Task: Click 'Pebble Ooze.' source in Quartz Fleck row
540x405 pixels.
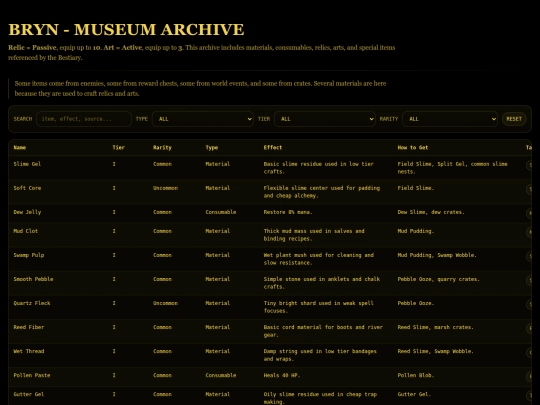Action: (x=416, y=303)
